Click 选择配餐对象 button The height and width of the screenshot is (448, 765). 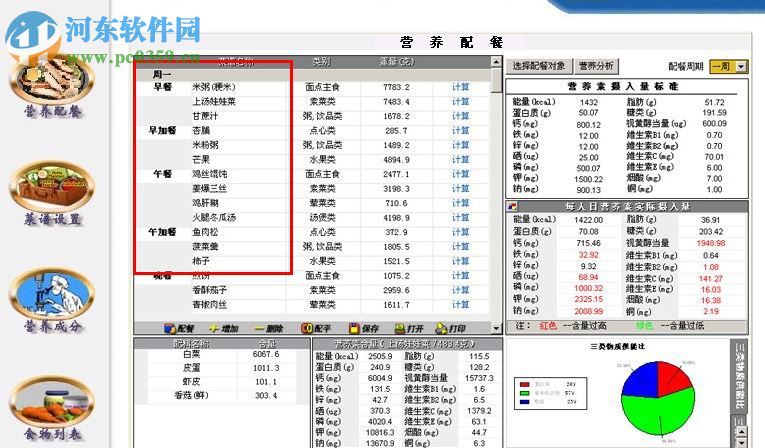tap(539, 66)
